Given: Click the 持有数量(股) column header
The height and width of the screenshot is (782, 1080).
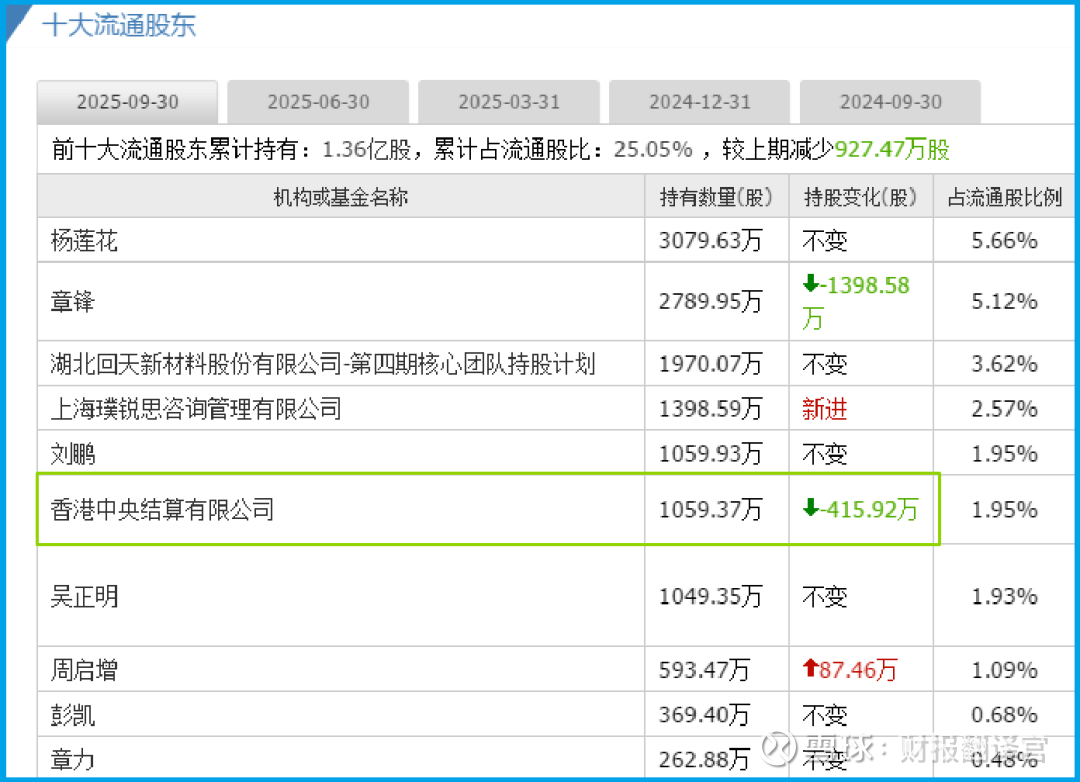Looking at the screenshot, I should pyautogui.click(x=716, y=197).
